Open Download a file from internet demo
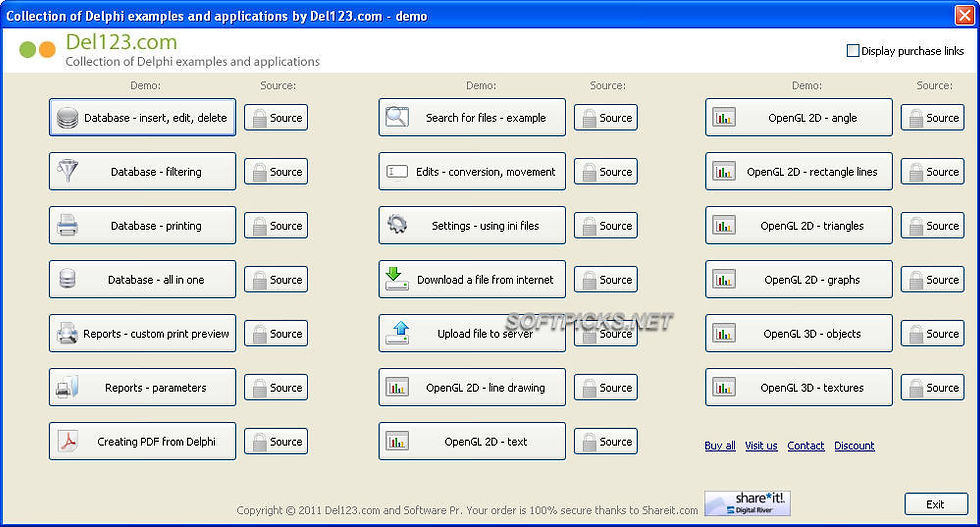 (x=472, y=279)
